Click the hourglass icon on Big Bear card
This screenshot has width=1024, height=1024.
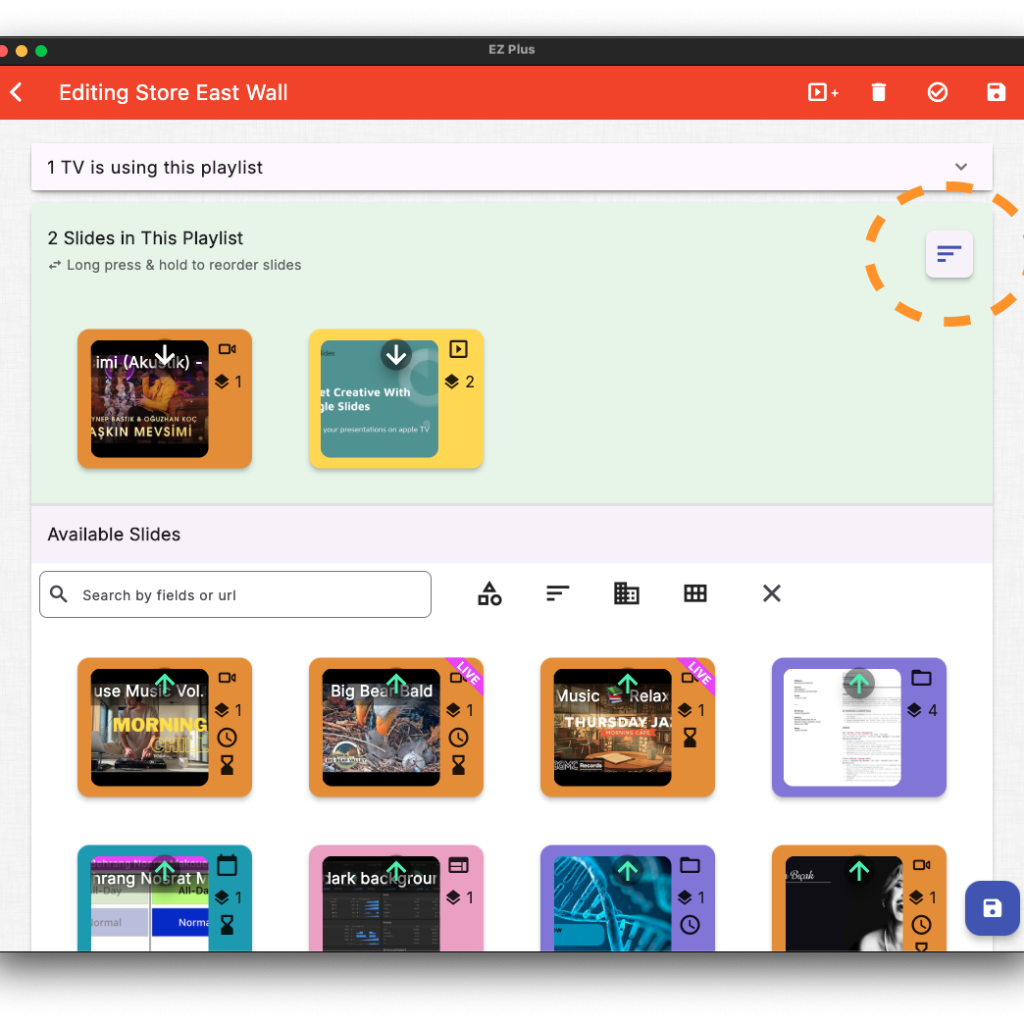pyautogui.click(x=458, y=765)
